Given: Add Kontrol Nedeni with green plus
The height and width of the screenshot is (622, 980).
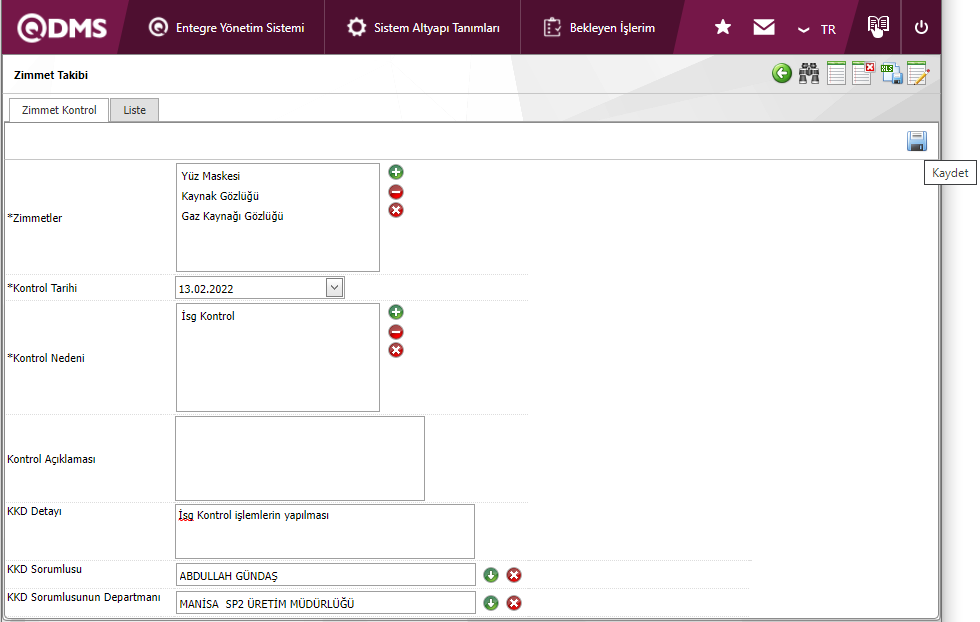Looking at the screenshot, I should click(x=396, y=312).
